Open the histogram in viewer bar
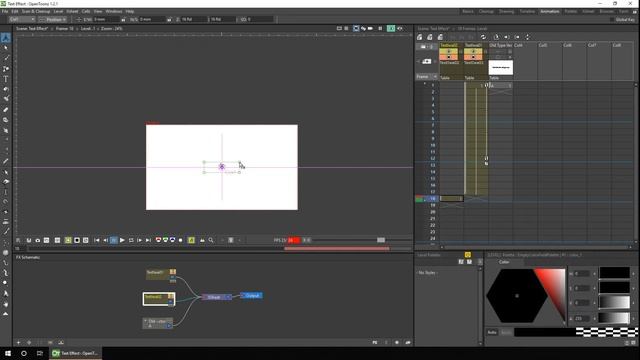The image size is (640, 360). tap(202, 240)
